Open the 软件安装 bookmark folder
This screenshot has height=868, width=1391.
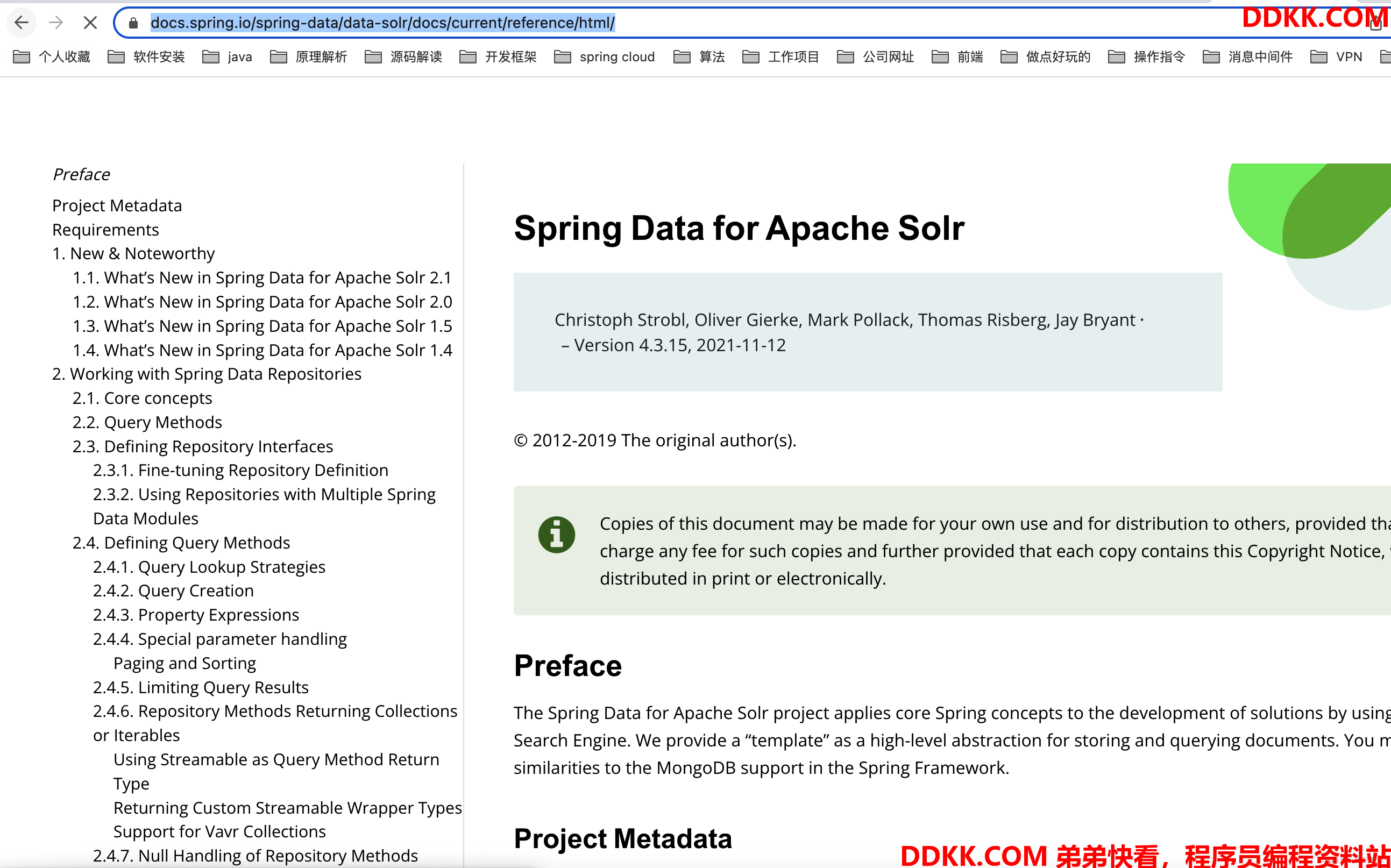(146, 57)
